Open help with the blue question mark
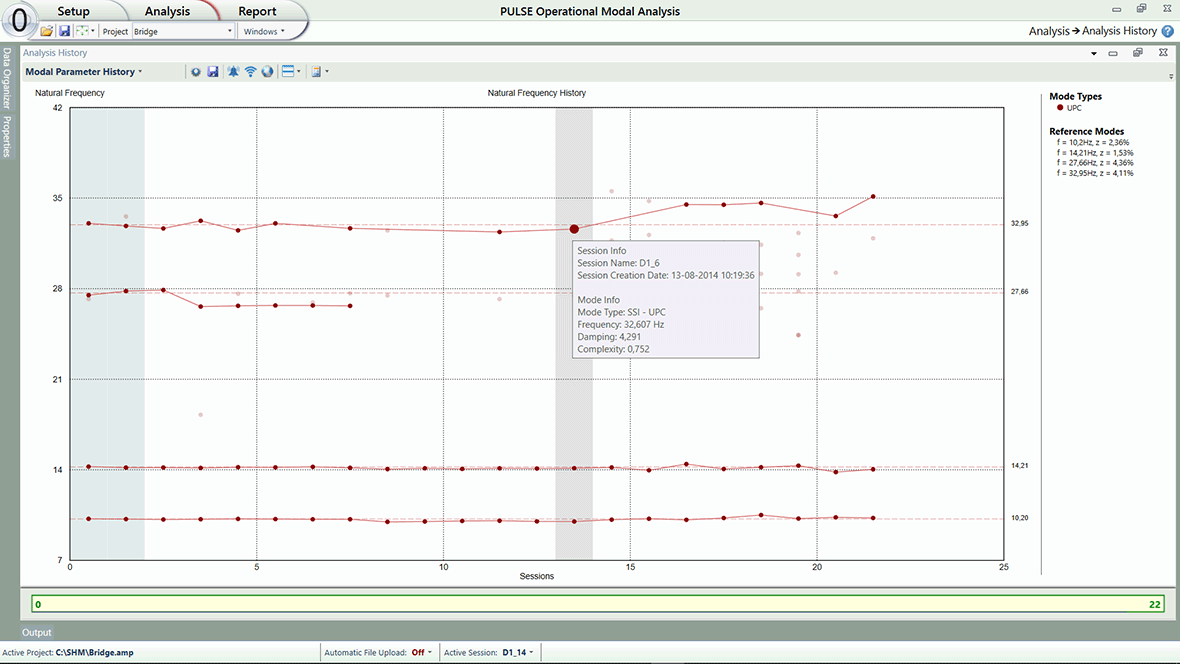 pyautogui.click(x=1167, y=32)
